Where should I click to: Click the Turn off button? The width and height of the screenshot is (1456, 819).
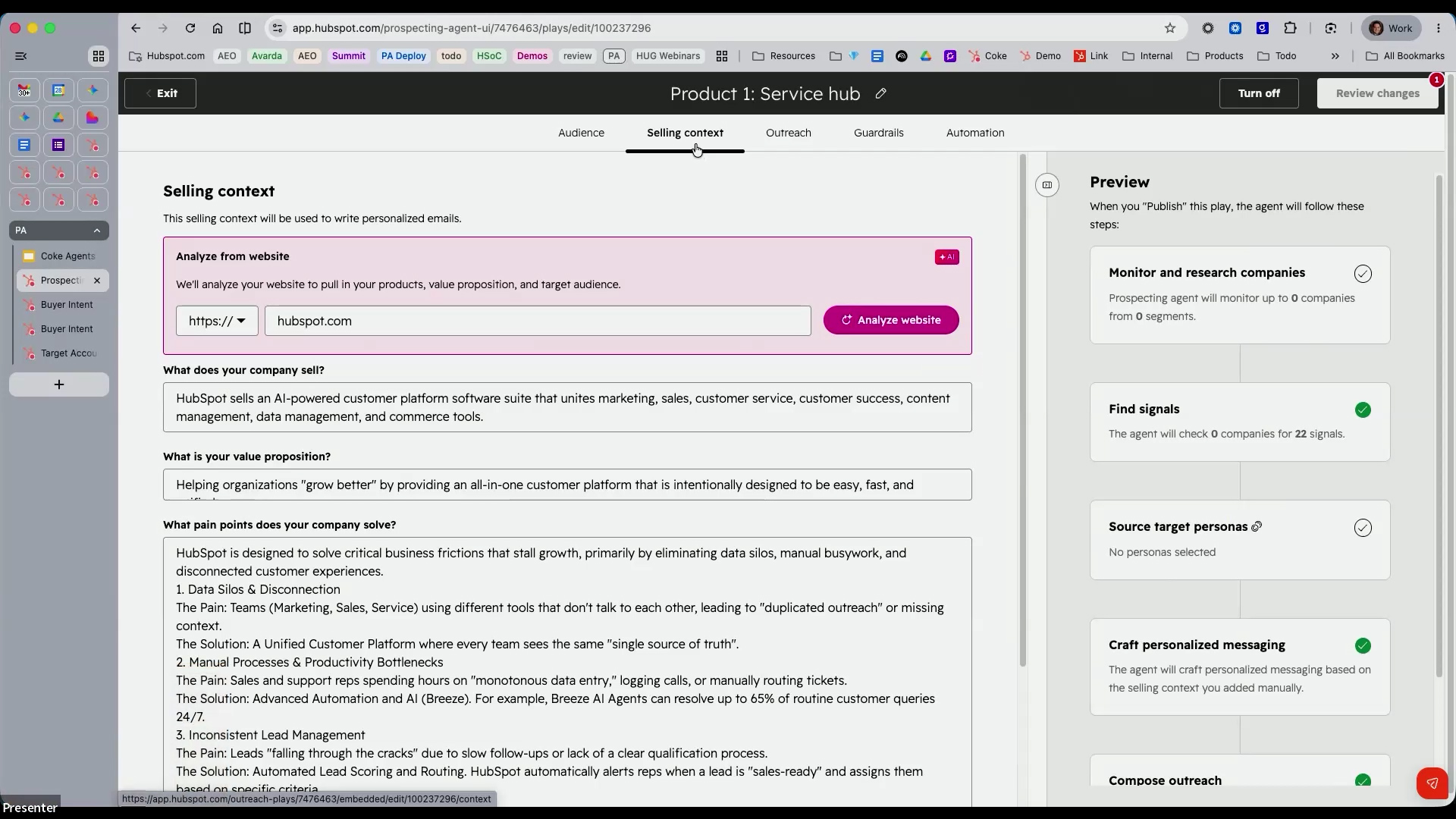(1259, 93)
